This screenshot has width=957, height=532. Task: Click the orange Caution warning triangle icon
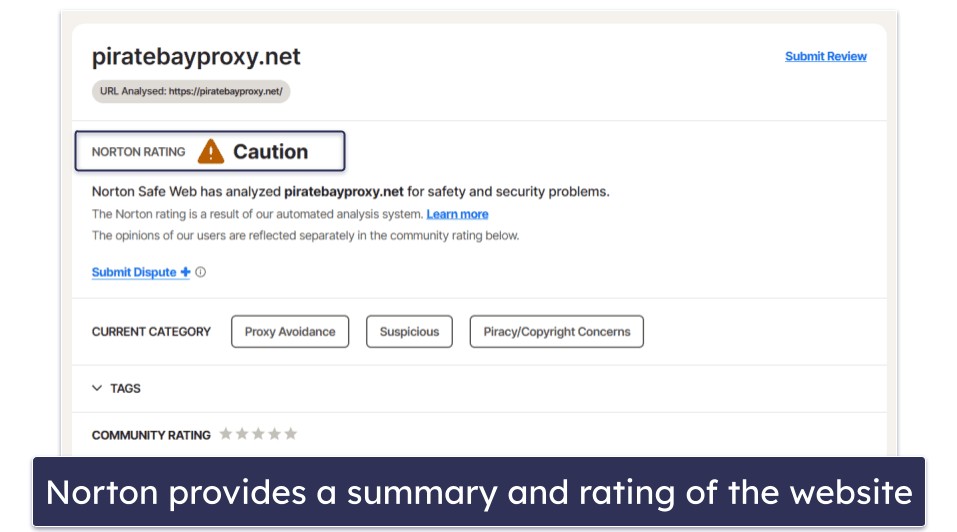coord(211,151)
